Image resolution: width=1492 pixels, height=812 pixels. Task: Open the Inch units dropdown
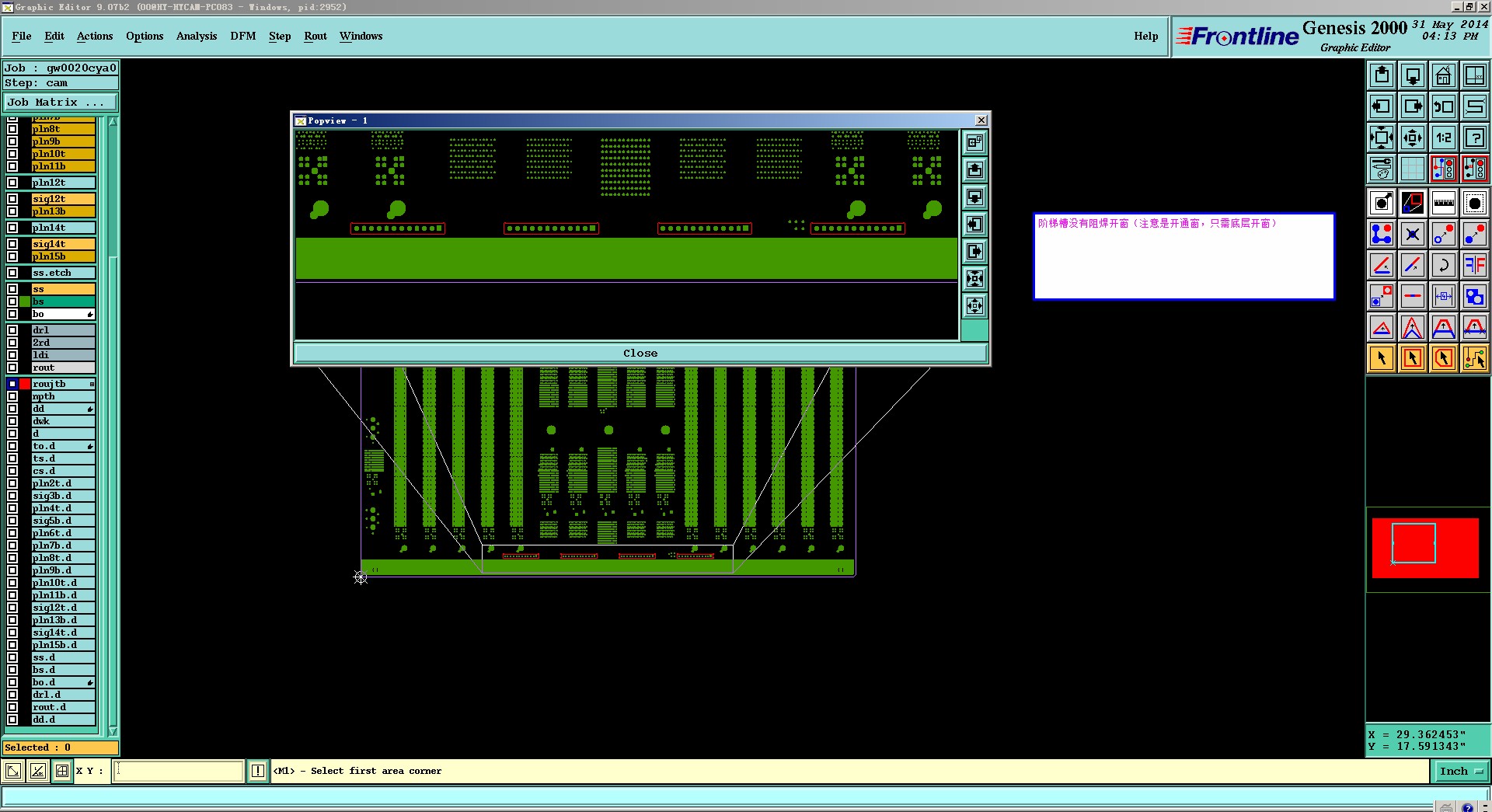pyautogui.click(x=1461, y=771)
